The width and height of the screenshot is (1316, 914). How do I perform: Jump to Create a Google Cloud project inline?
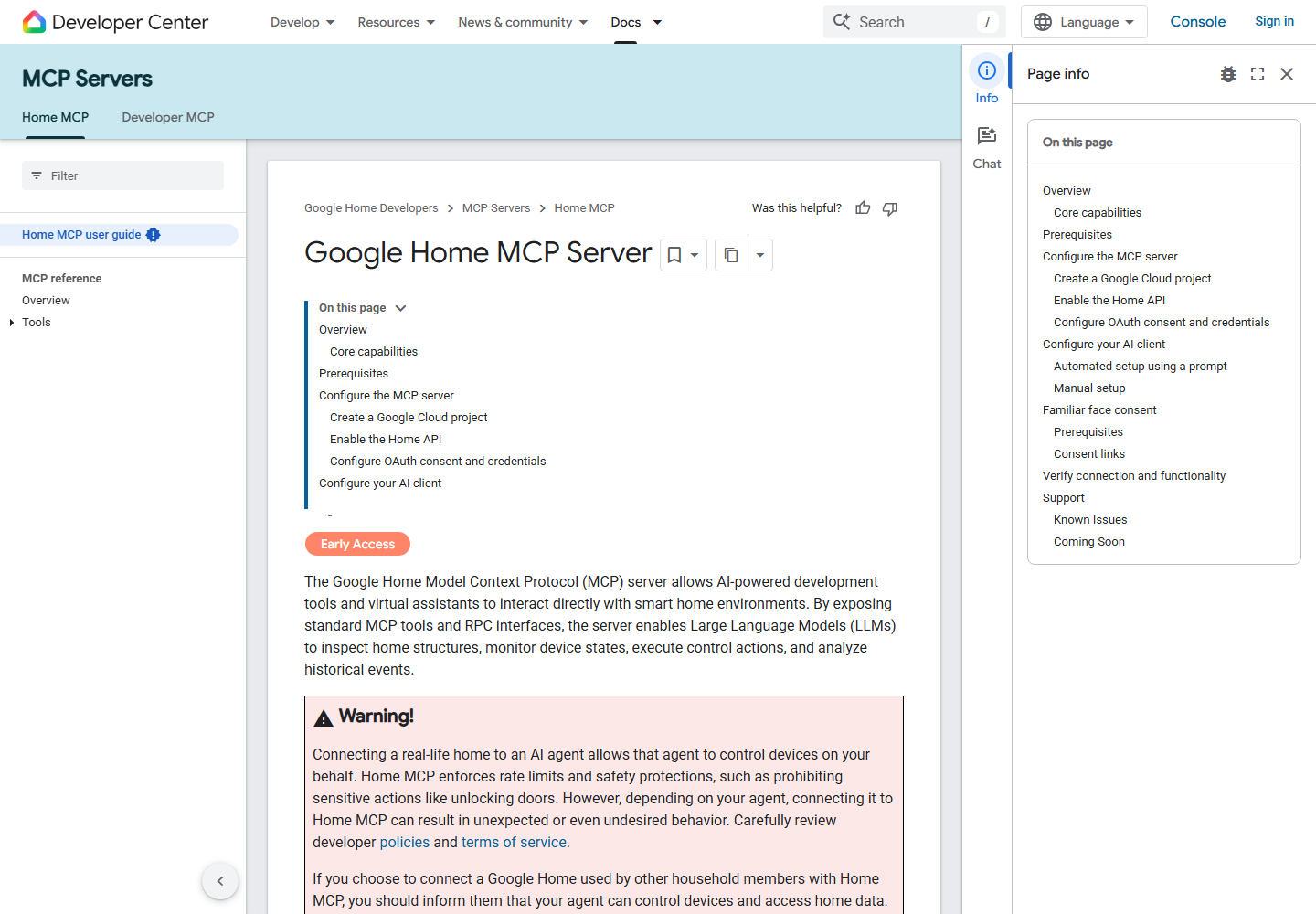[x=409, y=418]
